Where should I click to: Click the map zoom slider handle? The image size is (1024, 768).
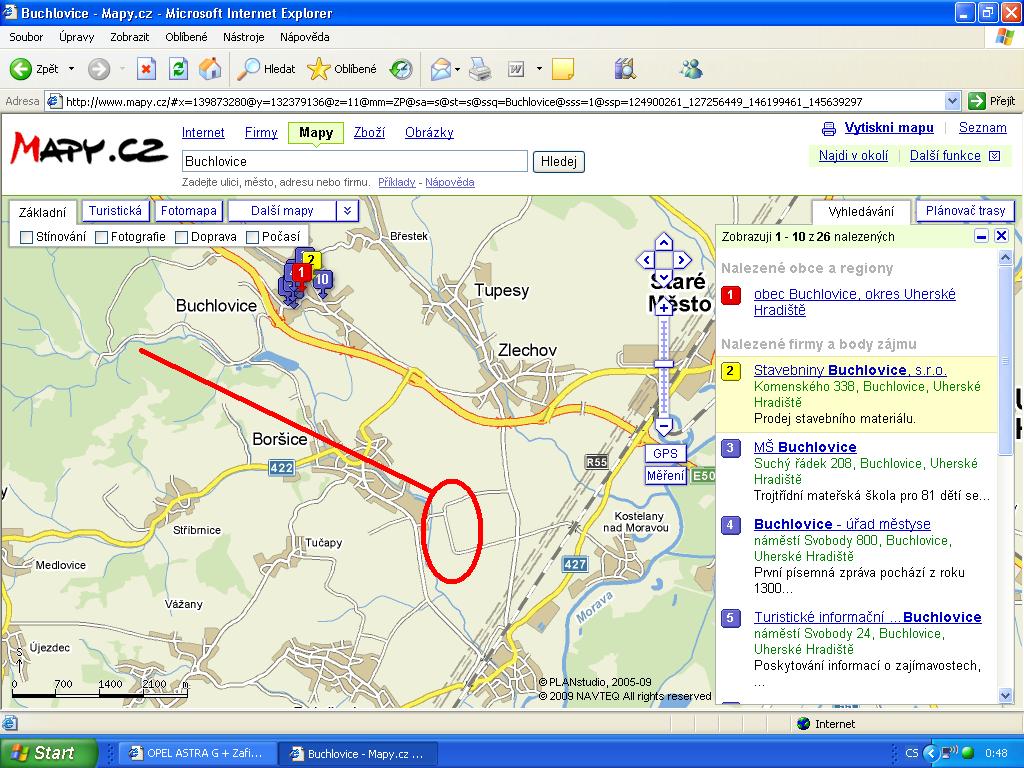(663, 364)
